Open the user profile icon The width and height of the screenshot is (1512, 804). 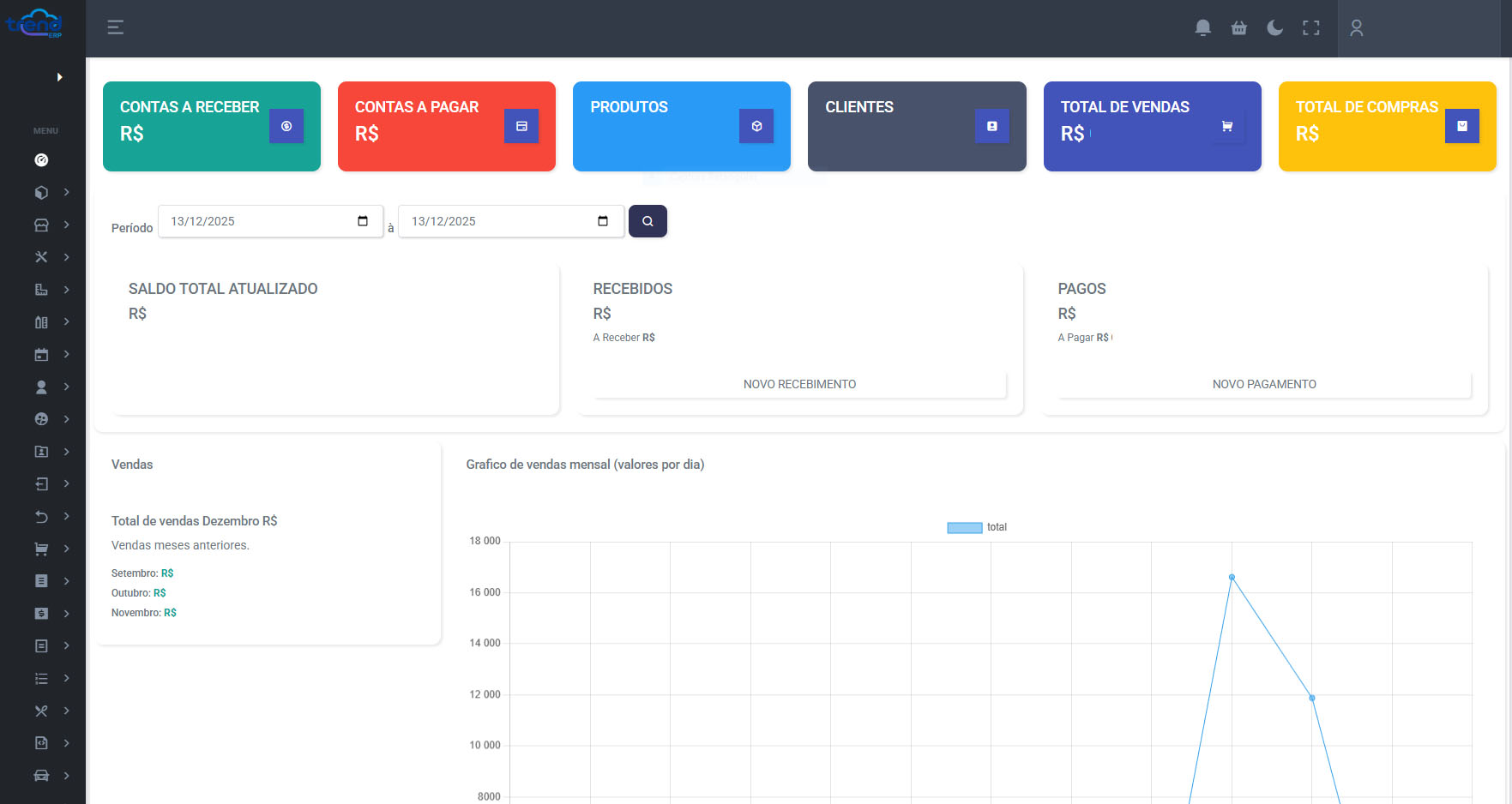(x=1356, y=28)
